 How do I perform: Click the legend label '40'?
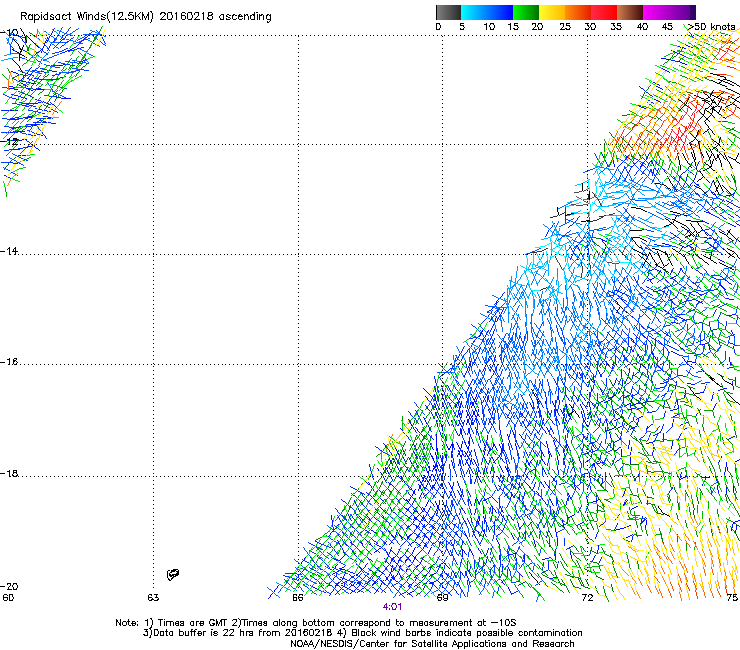tap(642, 27)
